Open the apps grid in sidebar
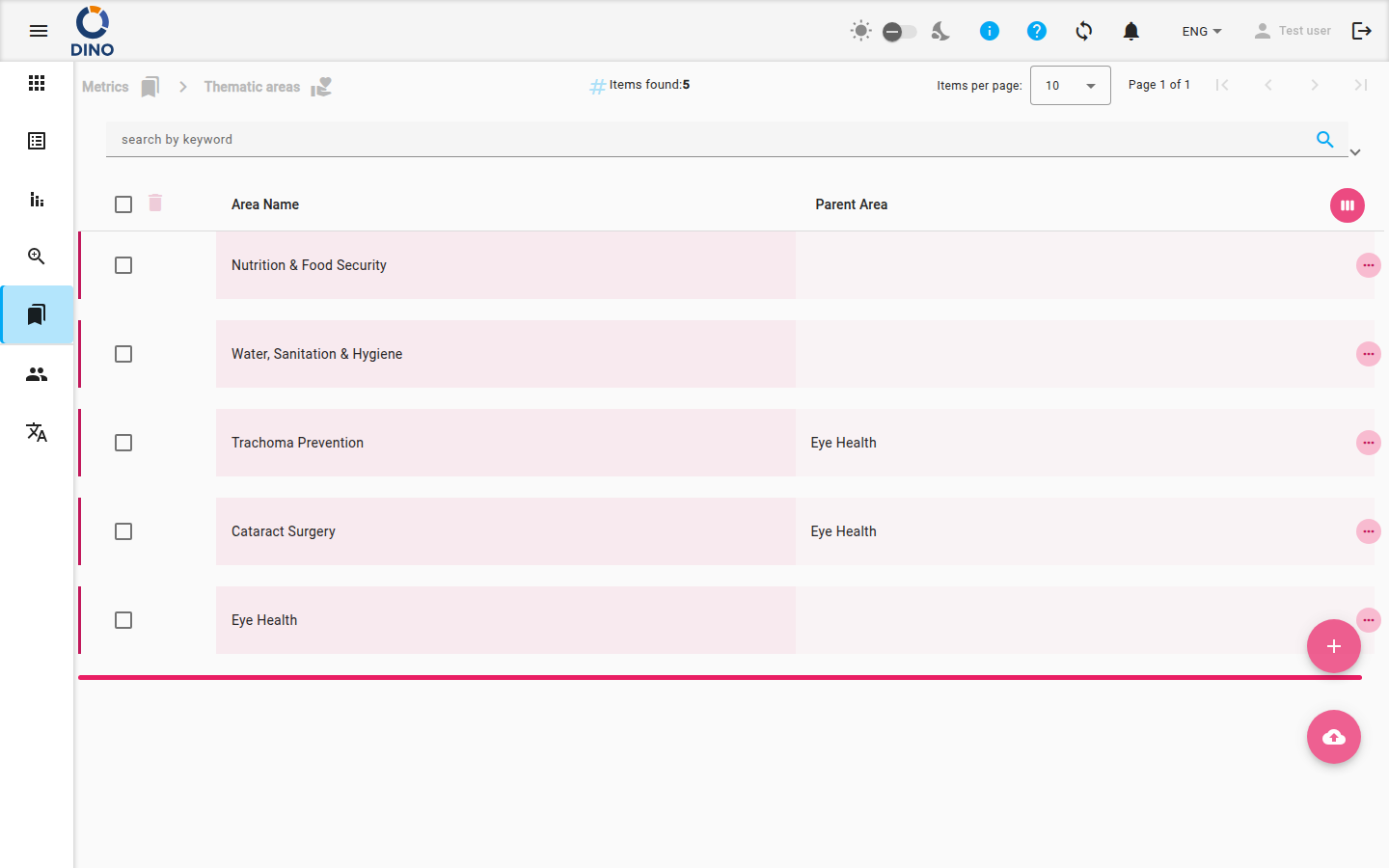 pos(37,83)
